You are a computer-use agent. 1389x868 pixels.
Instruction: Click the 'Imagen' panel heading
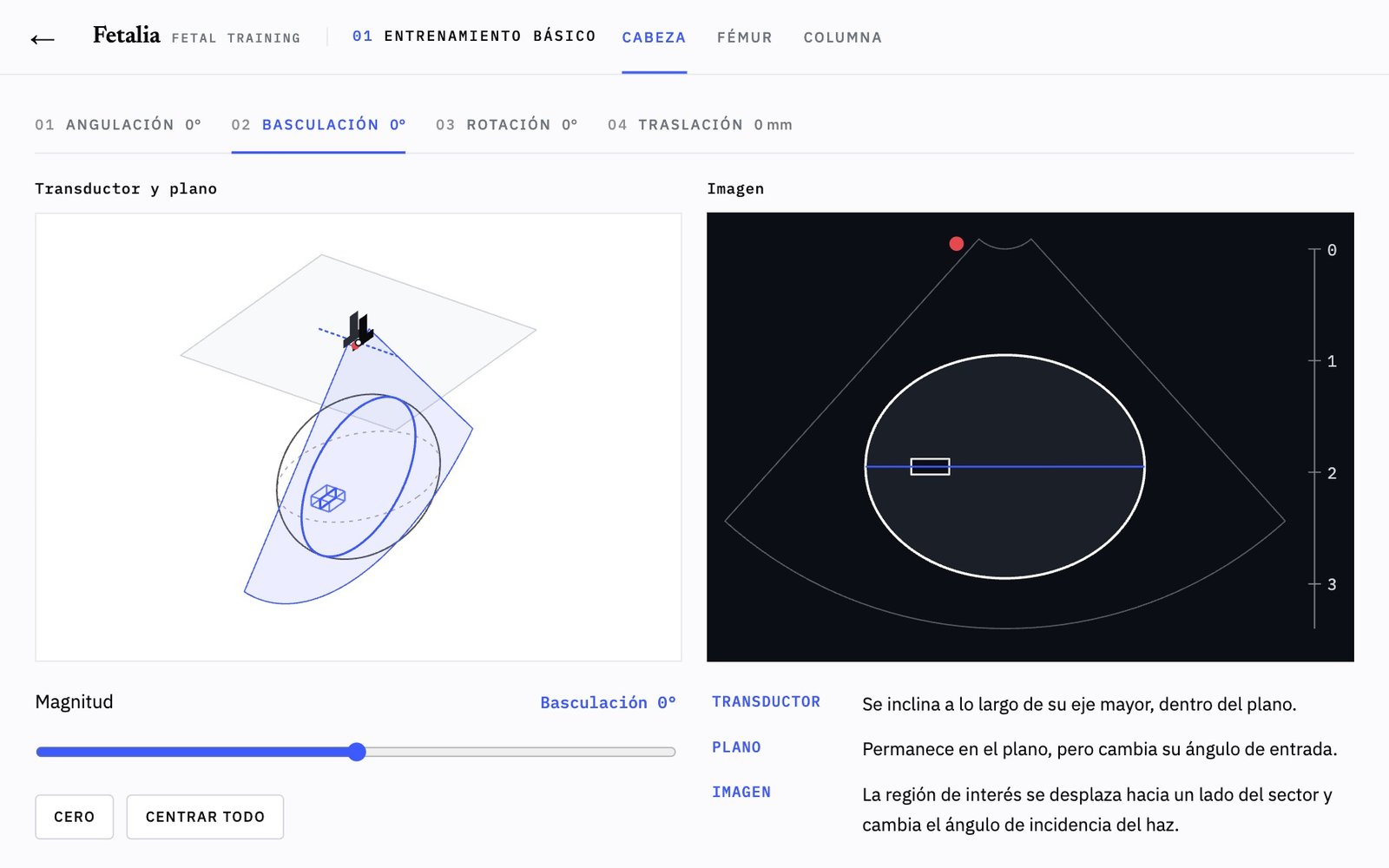735,188
